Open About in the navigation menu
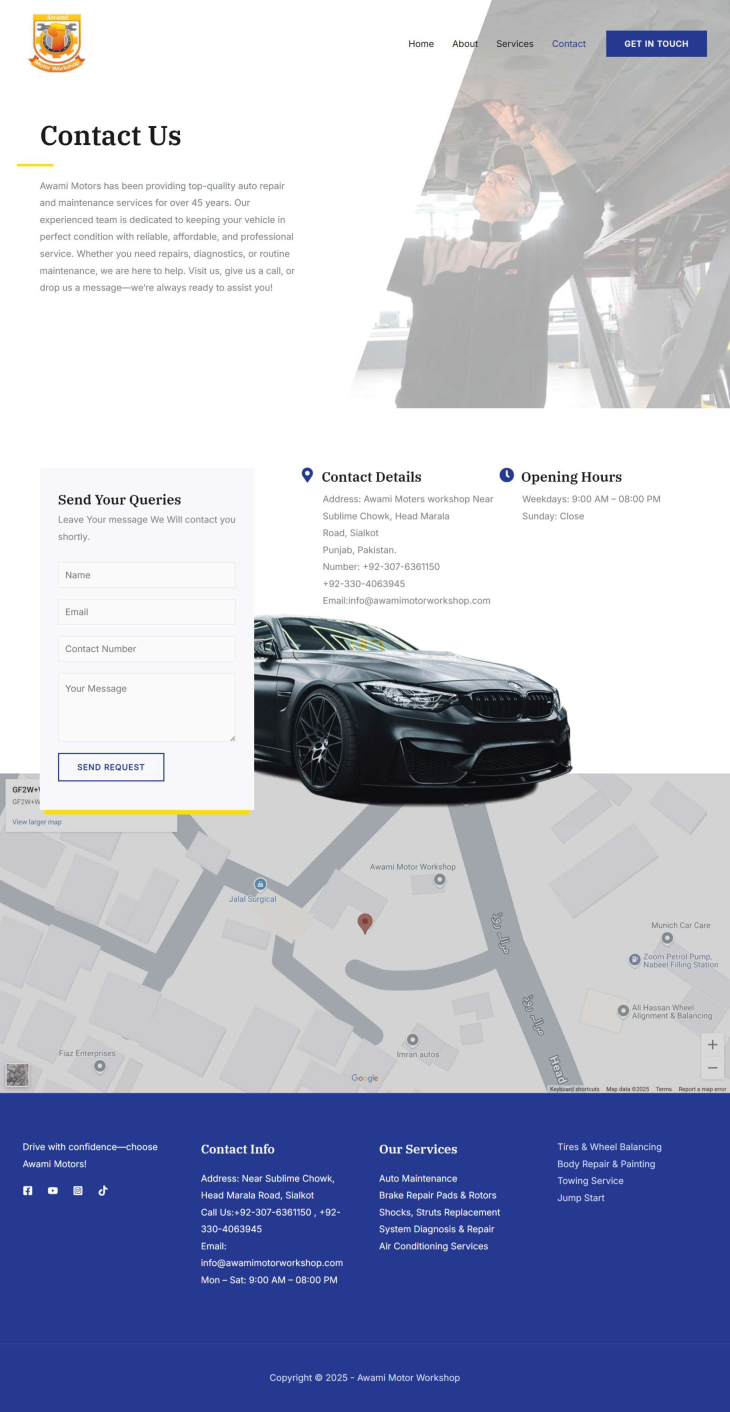730x1412 pixels. 465,44
